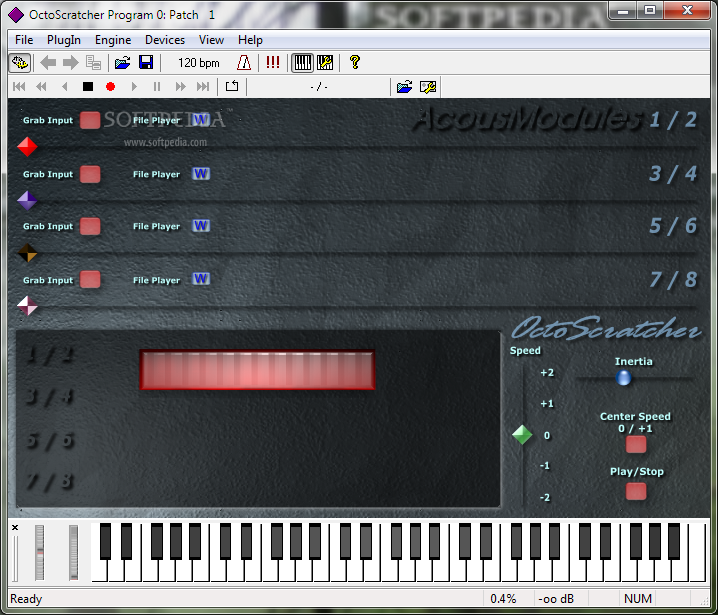Viewport: 718px width, 615px height.
Task: Go to next program with right arrow
Action: tap(71, 63)
